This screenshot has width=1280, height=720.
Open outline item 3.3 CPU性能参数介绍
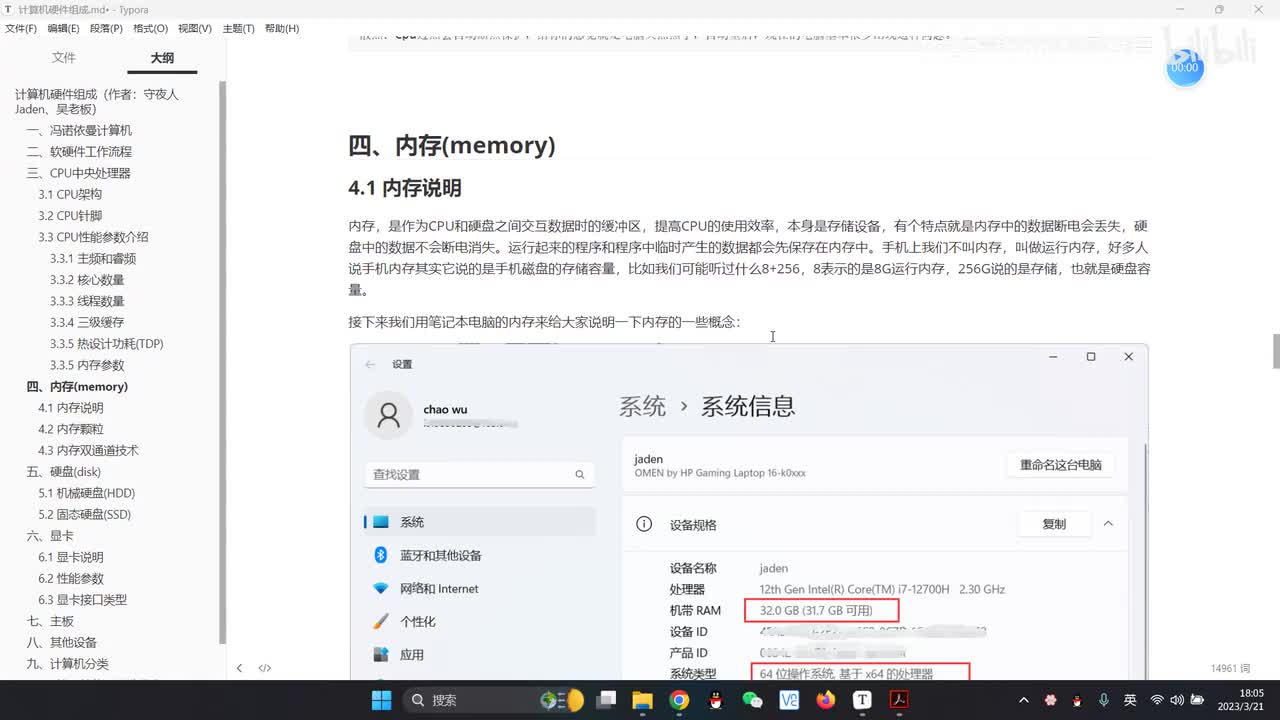pos(93,237)
